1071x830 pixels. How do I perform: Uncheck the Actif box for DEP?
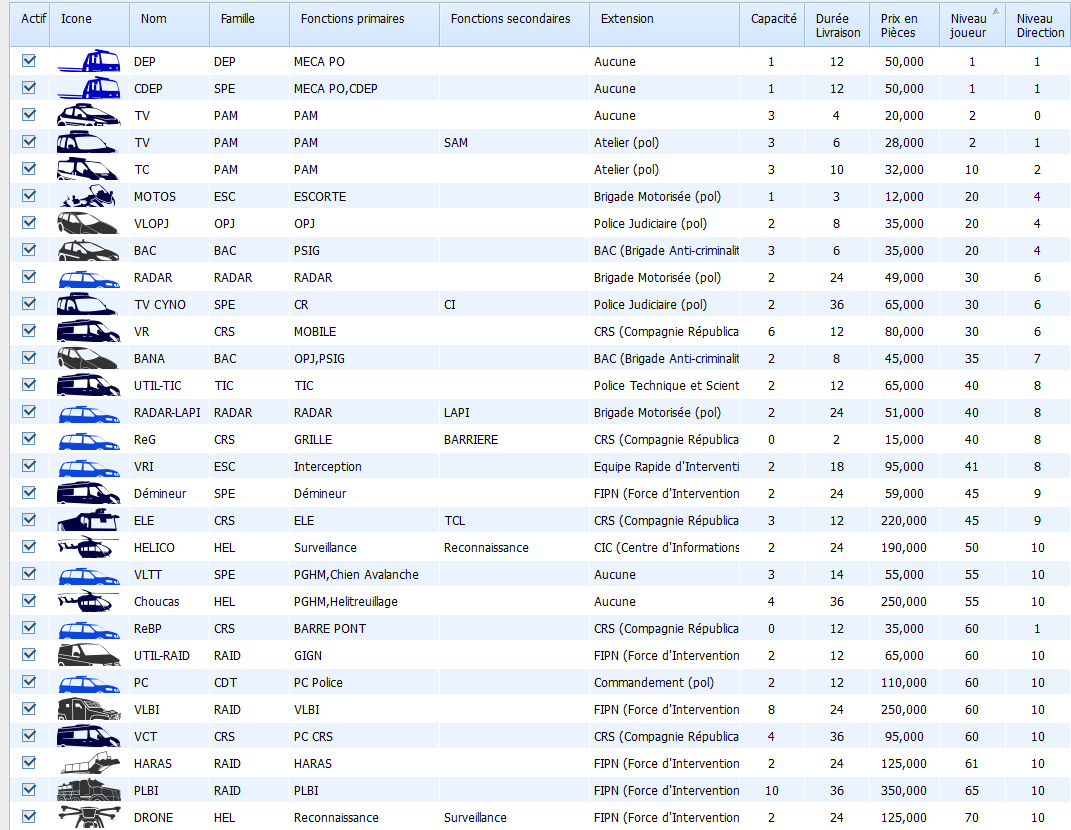29,61
